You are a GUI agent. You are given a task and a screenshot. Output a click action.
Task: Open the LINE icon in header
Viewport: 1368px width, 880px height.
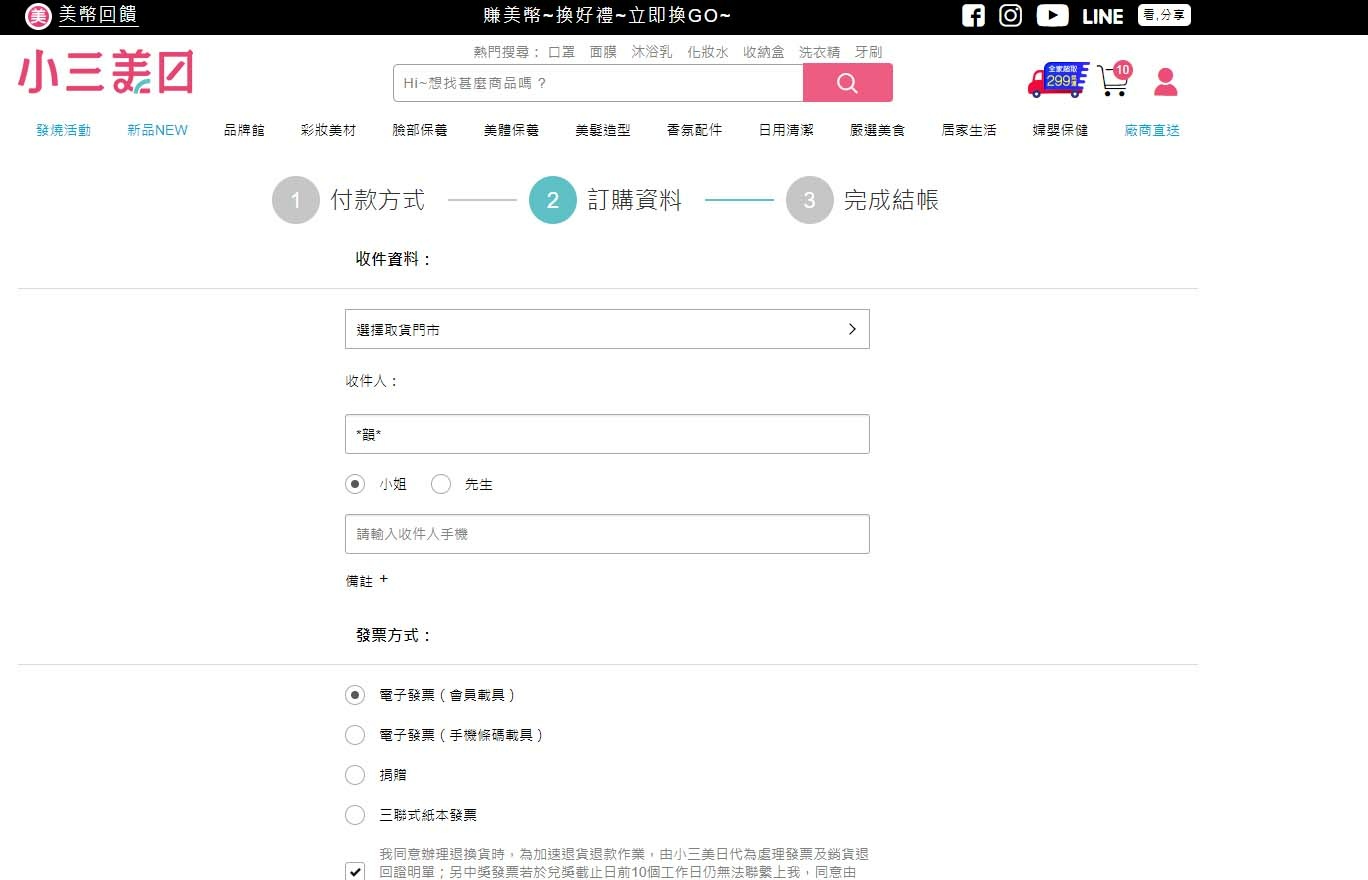tap(1103, 16)
